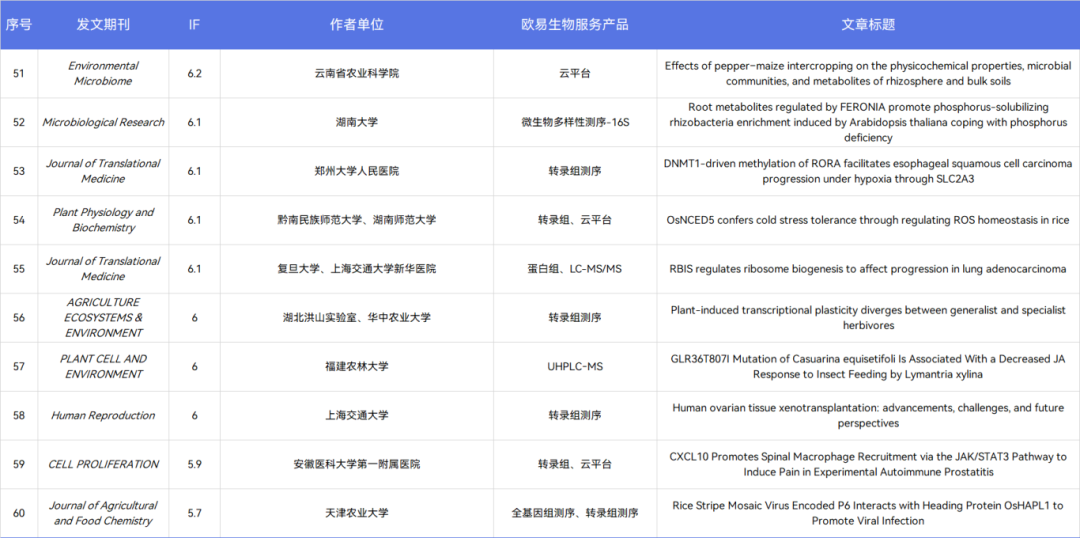Select Plant Physiology and Biochemistry cell
Screen dimensions: 1080x538
[x=103, y=220]
